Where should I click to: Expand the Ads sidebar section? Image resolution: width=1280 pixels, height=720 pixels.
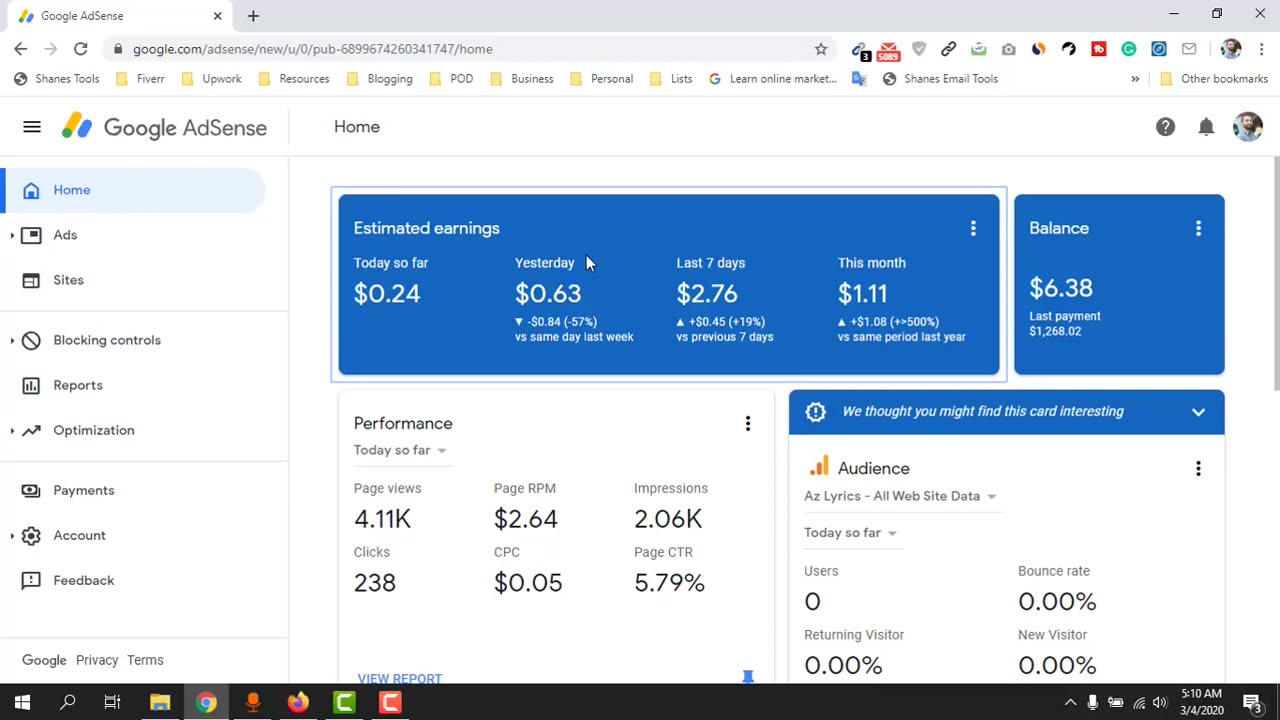click(x=12, y=235)
